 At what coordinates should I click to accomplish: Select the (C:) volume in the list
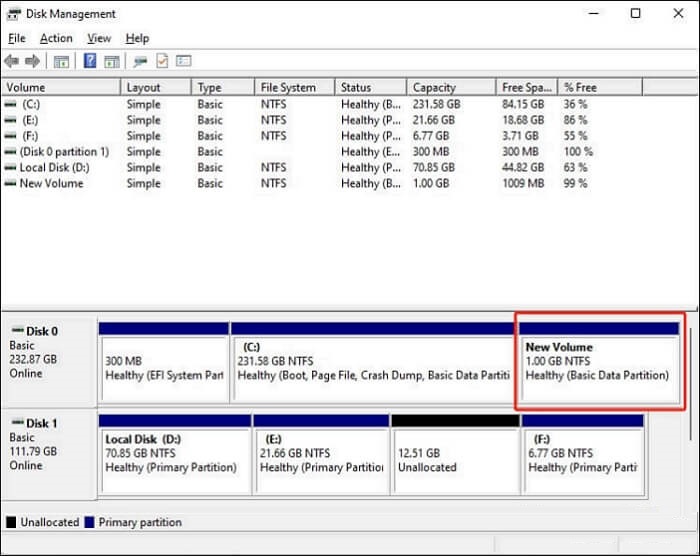[31, 104]
